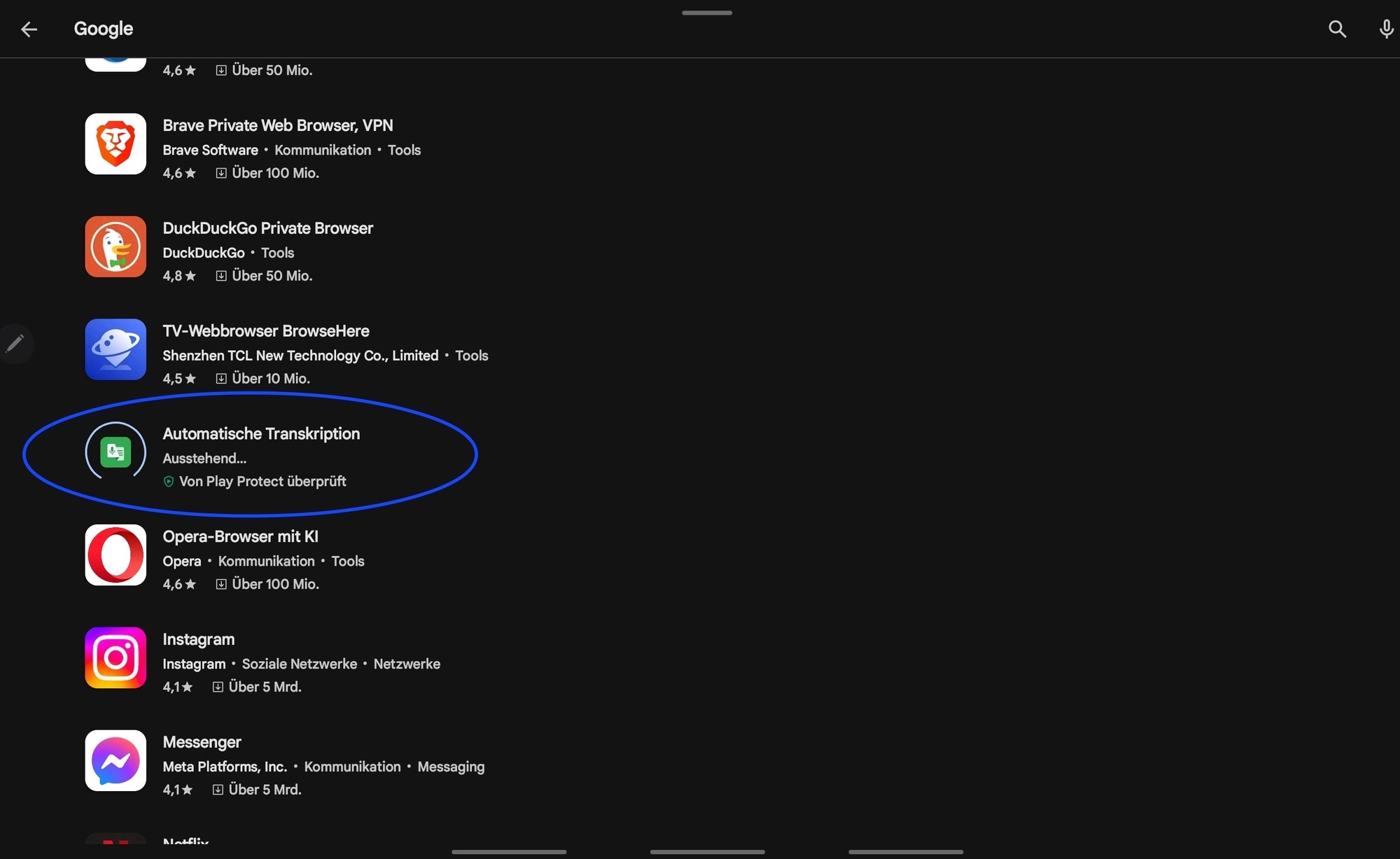Click the Google search query text
This screenshot has width=1400, height=859.
[104, 29]
